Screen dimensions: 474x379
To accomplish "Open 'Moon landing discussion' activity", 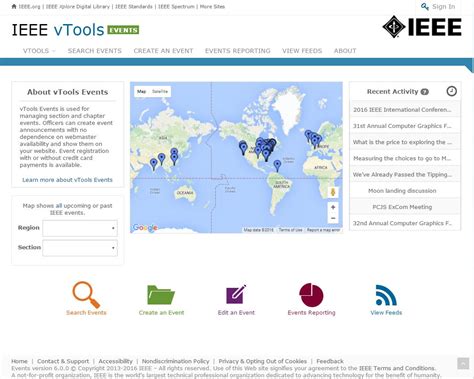I will coord(405,191).
